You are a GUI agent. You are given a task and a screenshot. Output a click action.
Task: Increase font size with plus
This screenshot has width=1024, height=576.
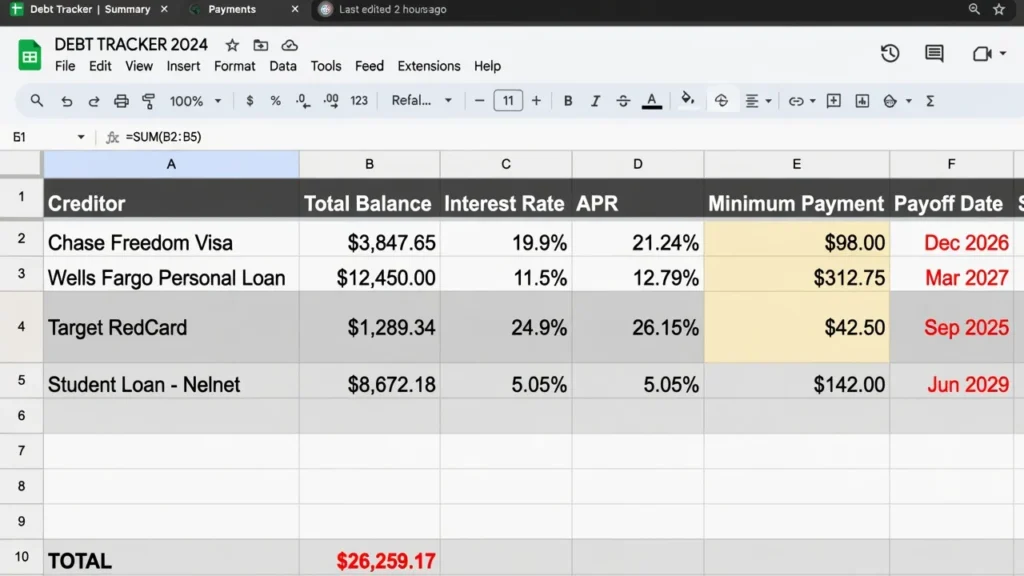[x=536, y=101]
